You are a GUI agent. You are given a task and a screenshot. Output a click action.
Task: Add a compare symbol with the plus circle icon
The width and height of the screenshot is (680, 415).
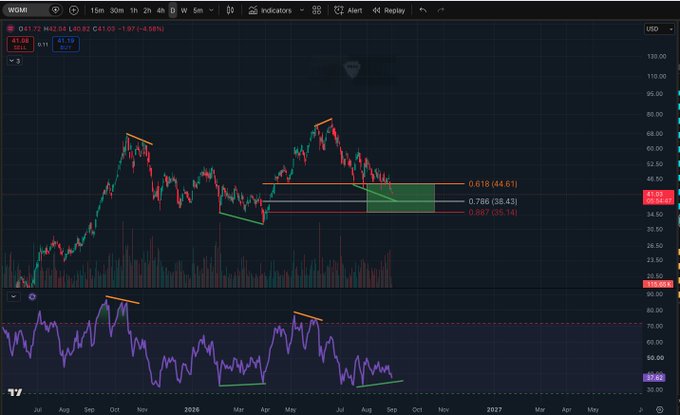pos(74,10)
